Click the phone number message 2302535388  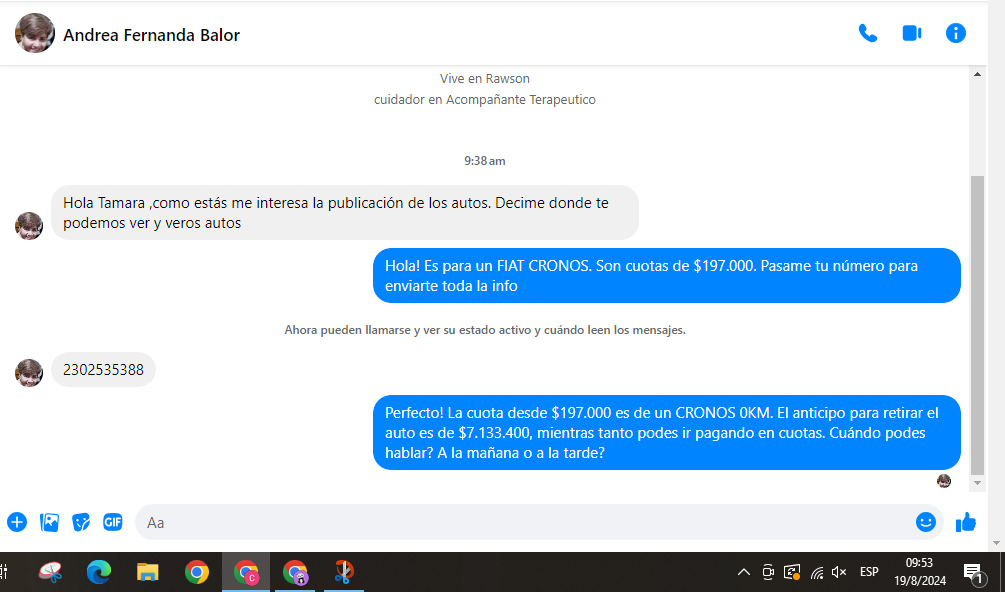coord(103,370)
